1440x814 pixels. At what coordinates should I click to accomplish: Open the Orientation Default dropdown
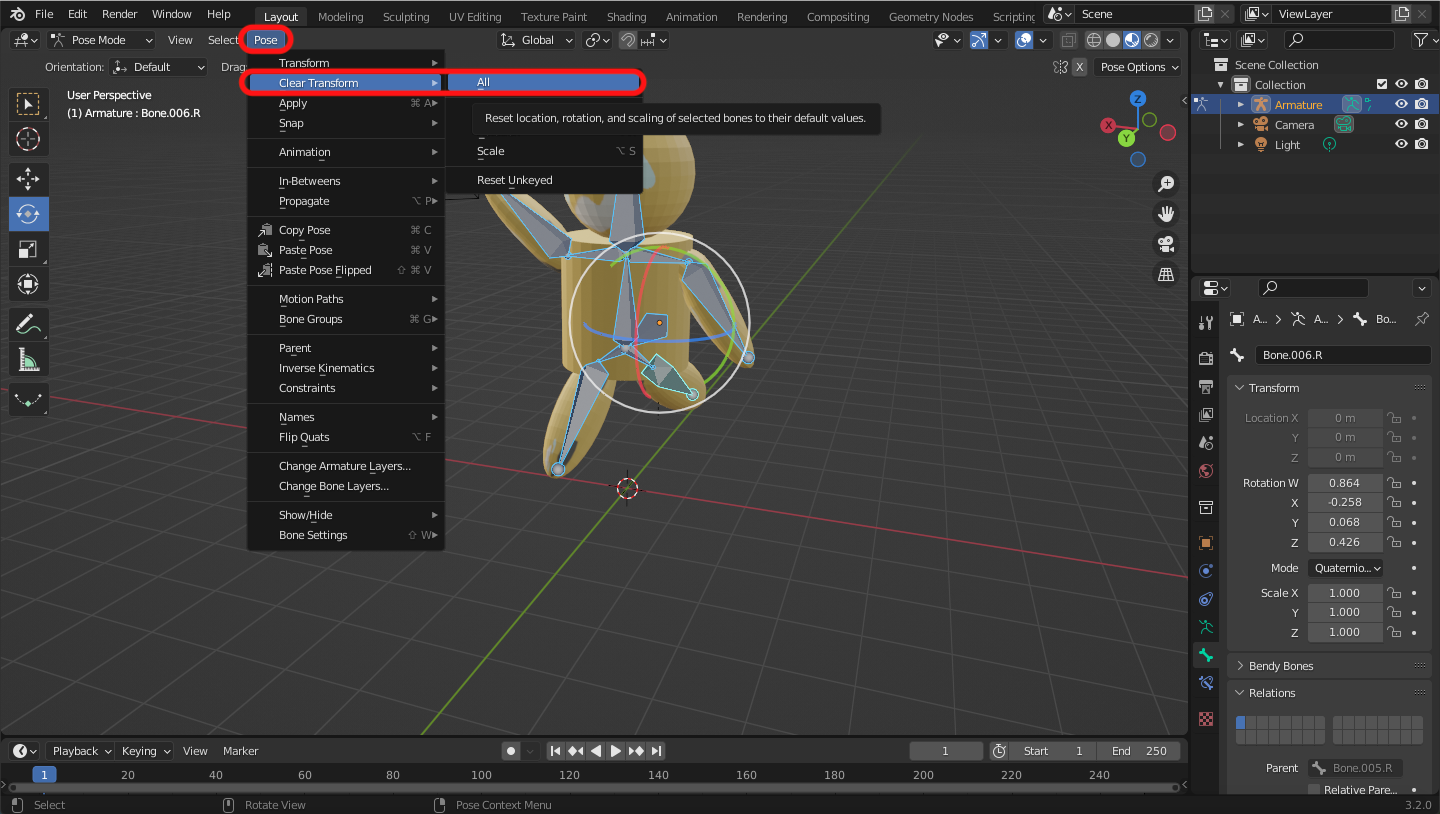158,67
